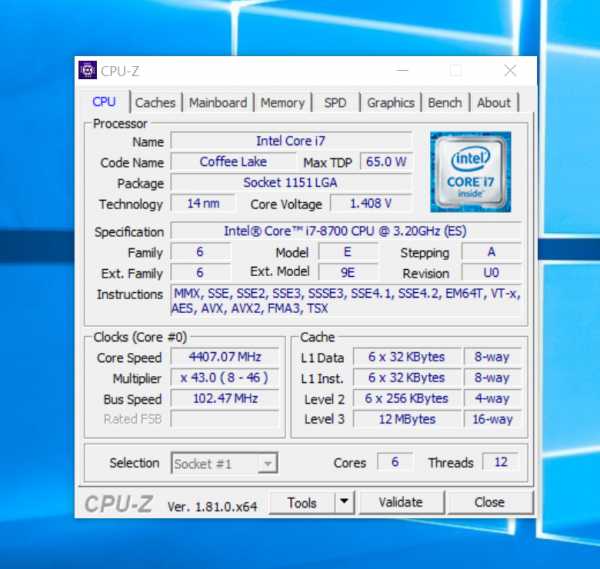The image size is (600, 569).
Task: Click the Model value E
Action: click(347, 252)
